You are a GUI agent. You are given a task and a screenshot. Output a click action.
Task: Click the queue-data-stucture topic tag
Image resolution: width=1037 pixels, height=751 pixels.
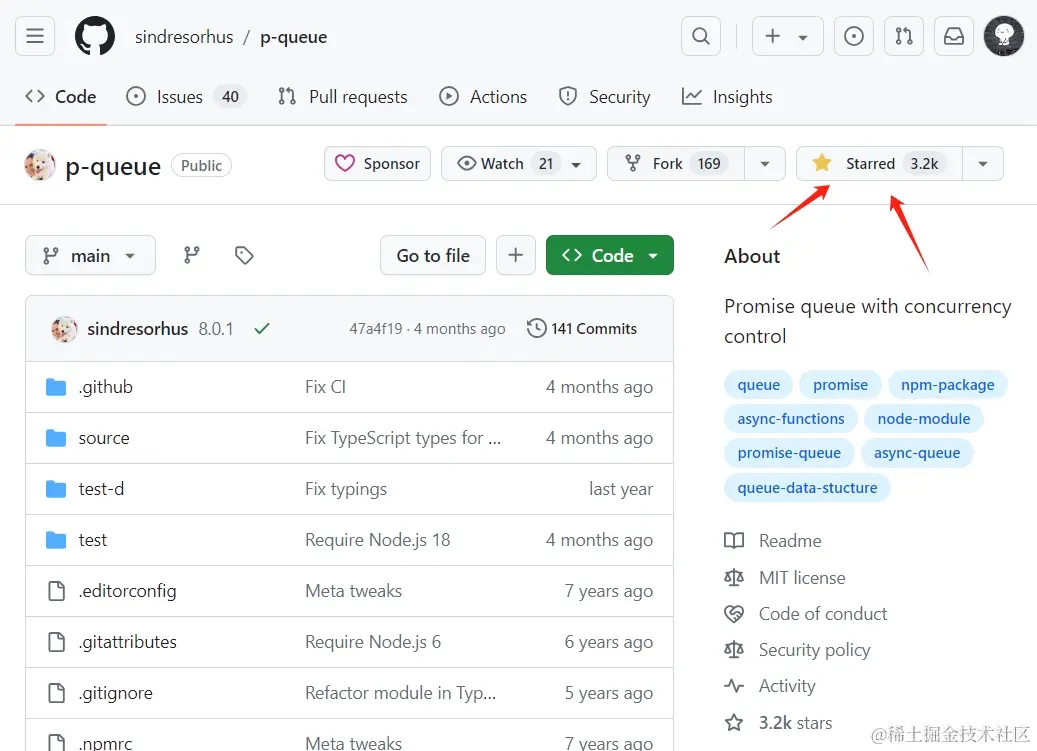point(808,488)
